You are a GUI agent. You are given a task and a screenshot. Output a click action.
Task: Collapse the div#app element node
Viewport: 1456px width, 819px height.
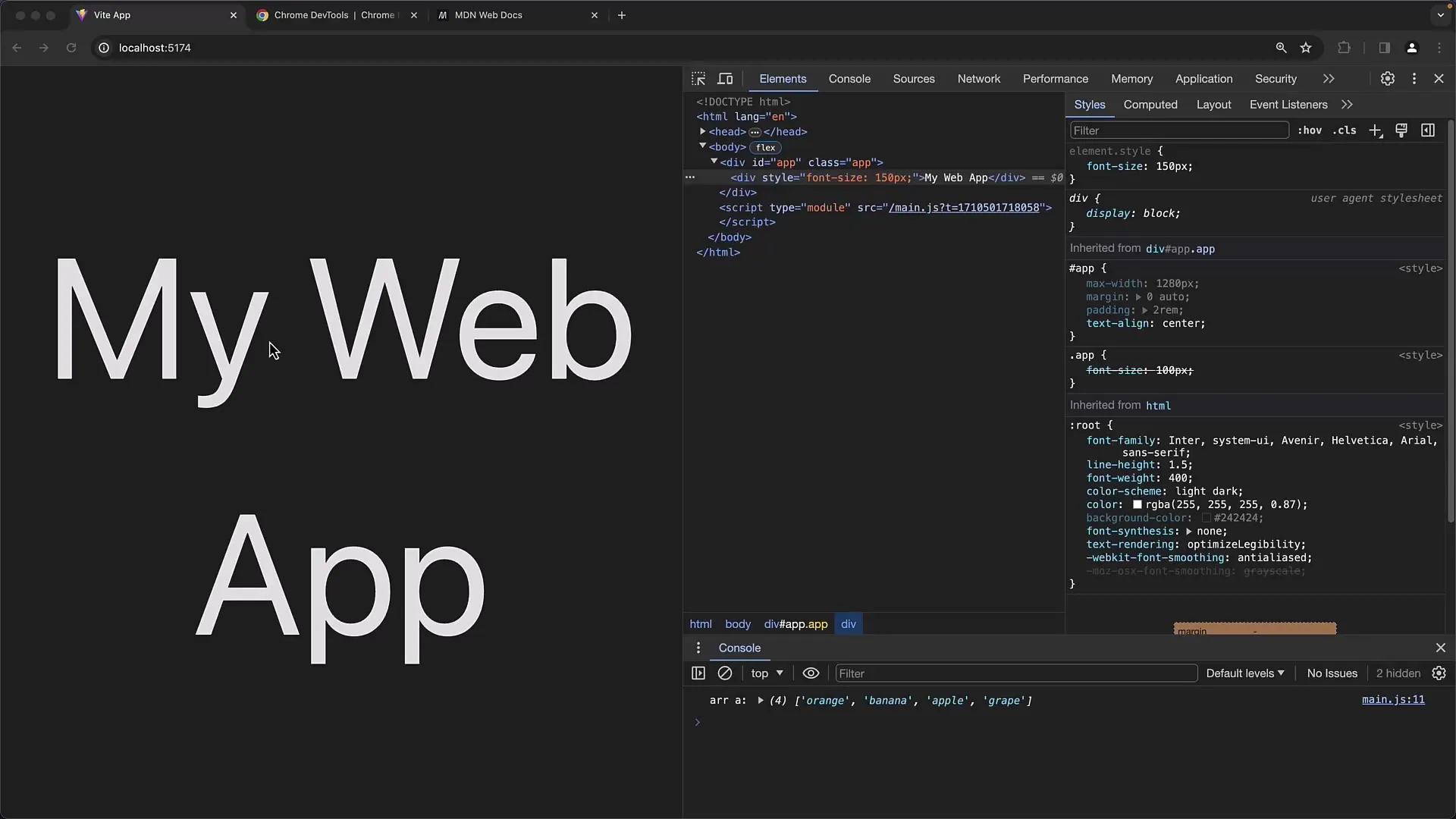(714, 162)
